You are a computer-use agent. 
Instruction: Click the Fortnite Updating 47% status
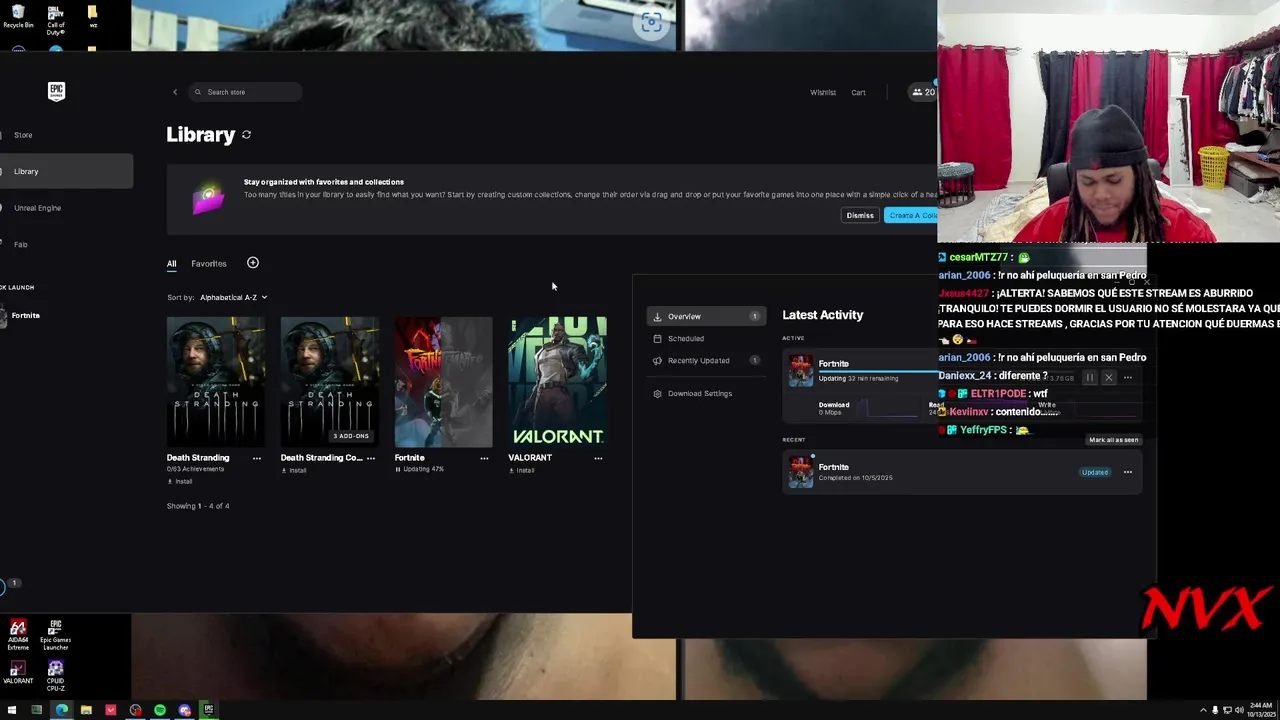[x=420, y=469]
